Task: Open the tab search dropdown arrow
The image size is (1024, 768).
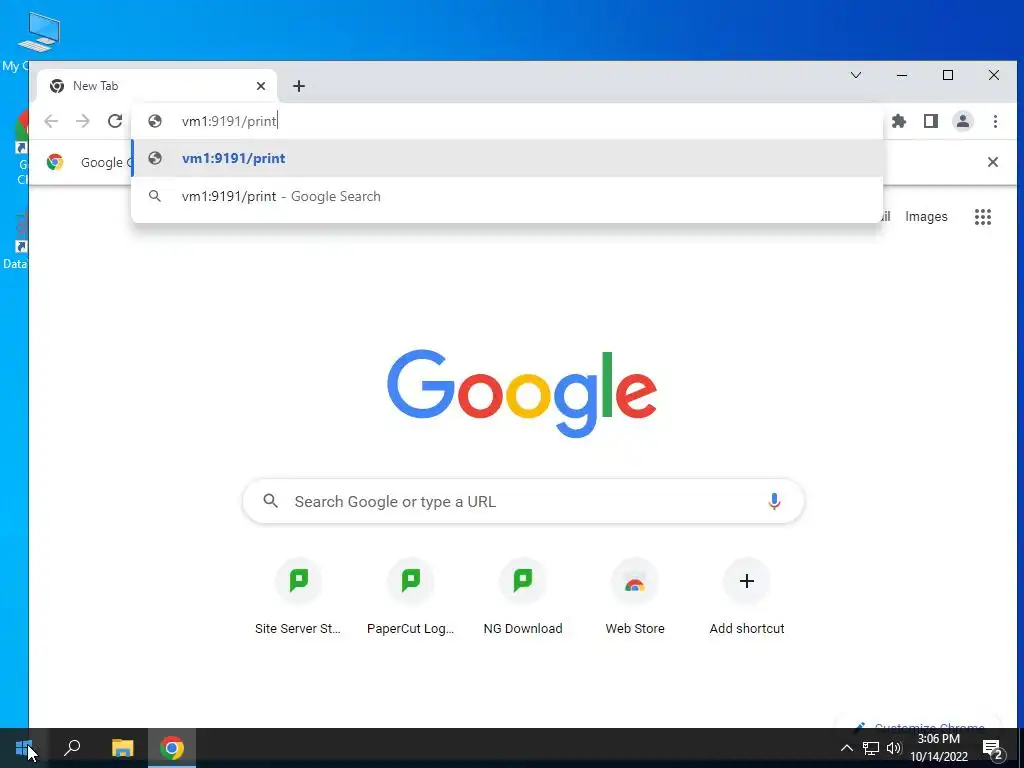Action: pos(856,75)
